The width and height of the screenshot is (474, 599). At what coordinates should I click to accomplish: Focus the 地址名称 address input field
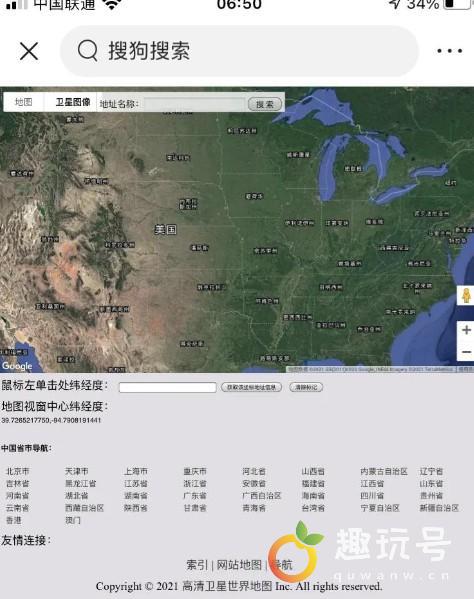click(x=194, y=104)
